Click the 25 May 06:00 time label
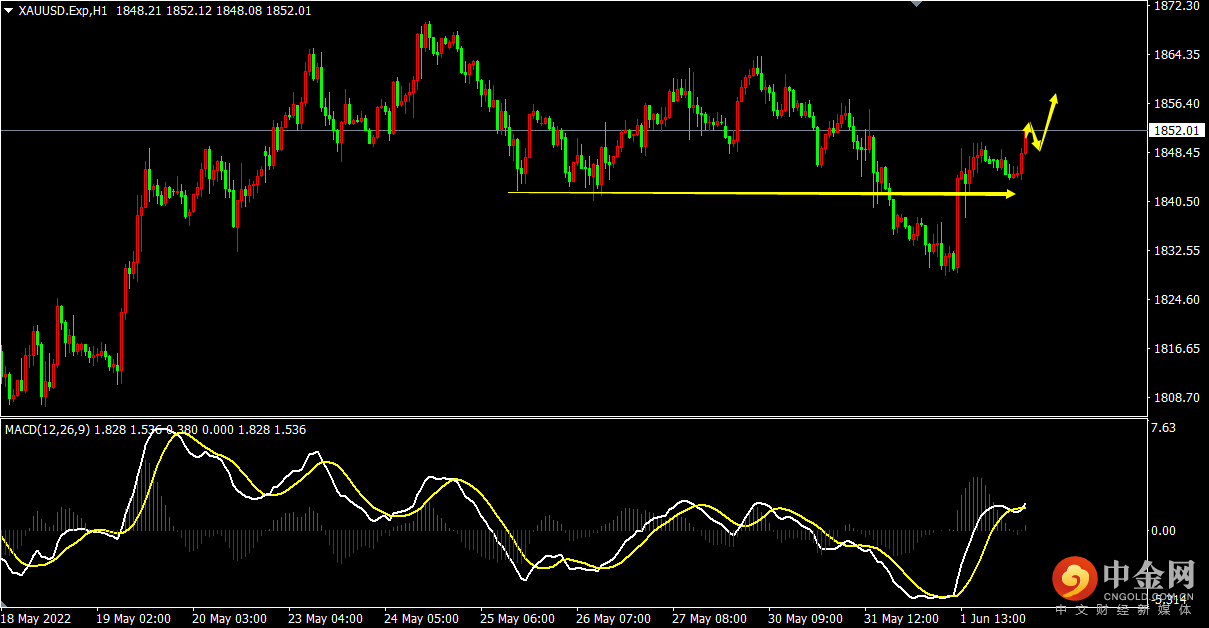 [x=517, y=619]
